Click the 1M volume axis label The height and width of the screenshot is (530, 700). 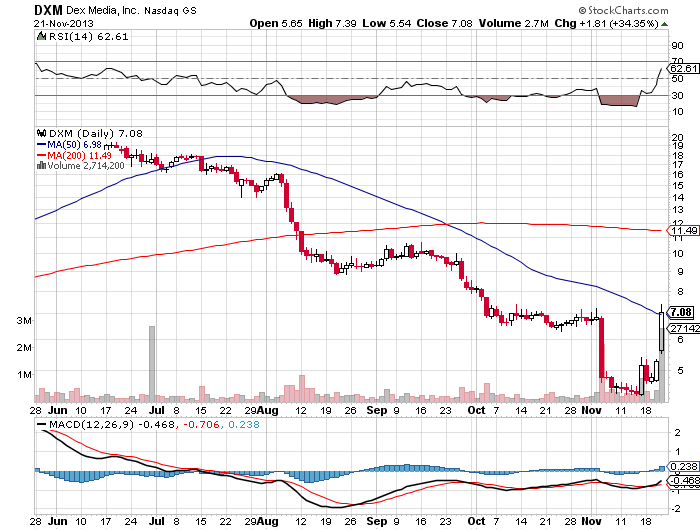[24, 374]
